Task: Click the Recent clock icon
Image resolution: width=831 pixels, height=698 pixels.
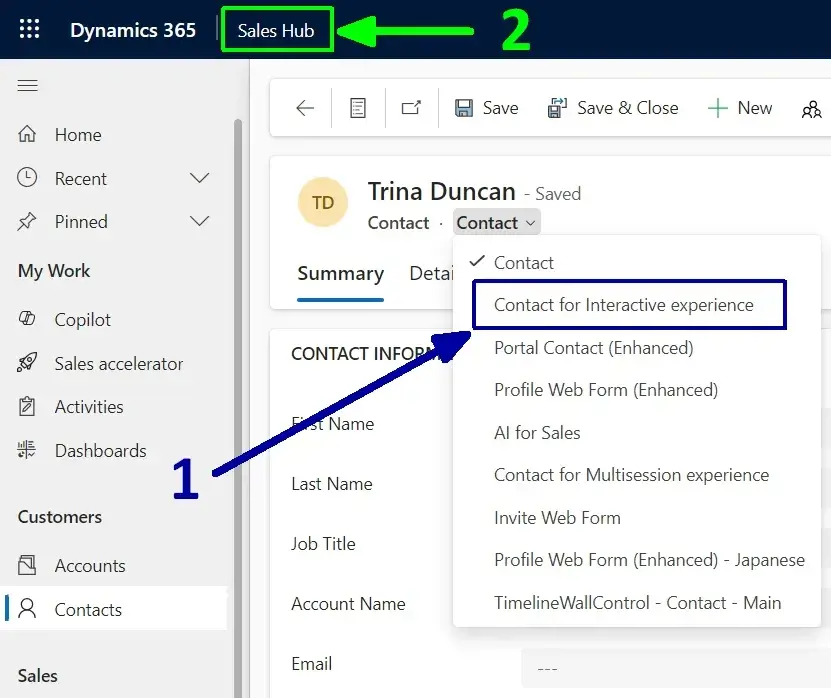Action: [27, 178]
